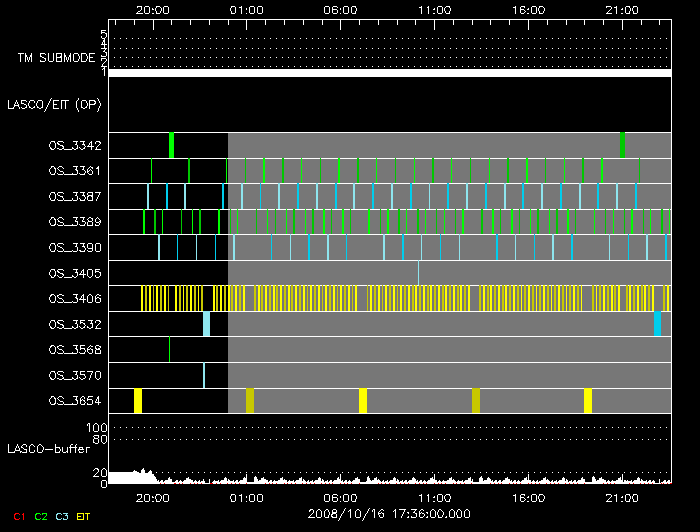
Task: Click the leftmost yellow OS_3654 block
Action: coord(138,400)
